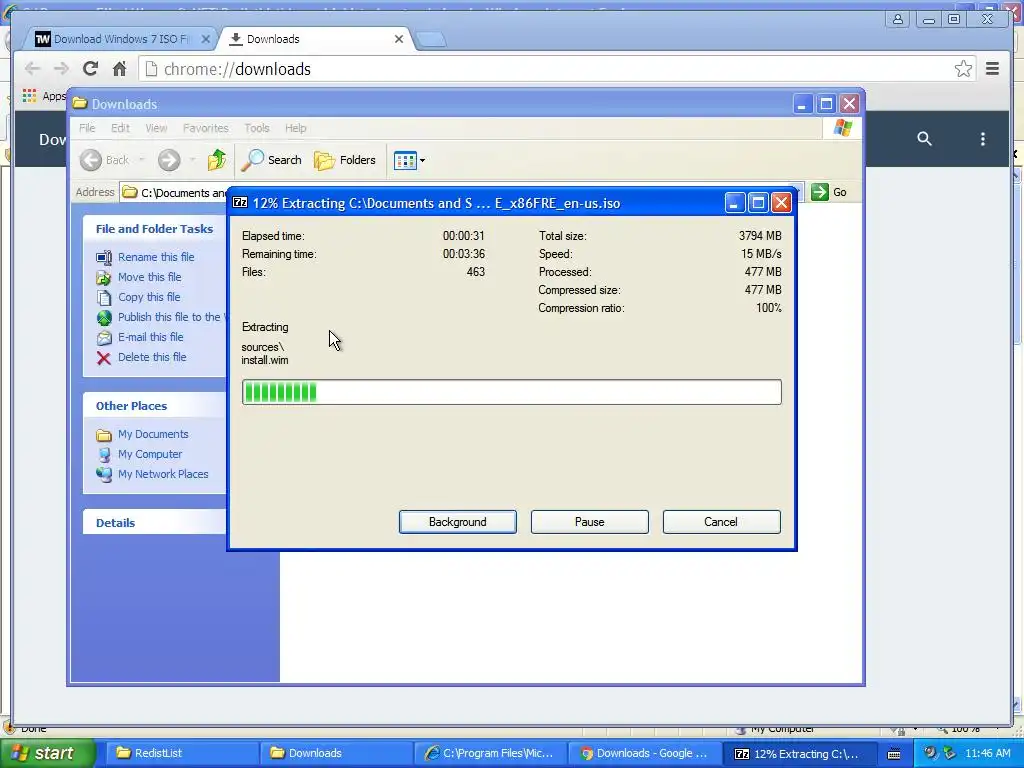Click the 12% Extracting taskbar button
The height and width of the screenshot is (768, 1024).
point(798,753)
